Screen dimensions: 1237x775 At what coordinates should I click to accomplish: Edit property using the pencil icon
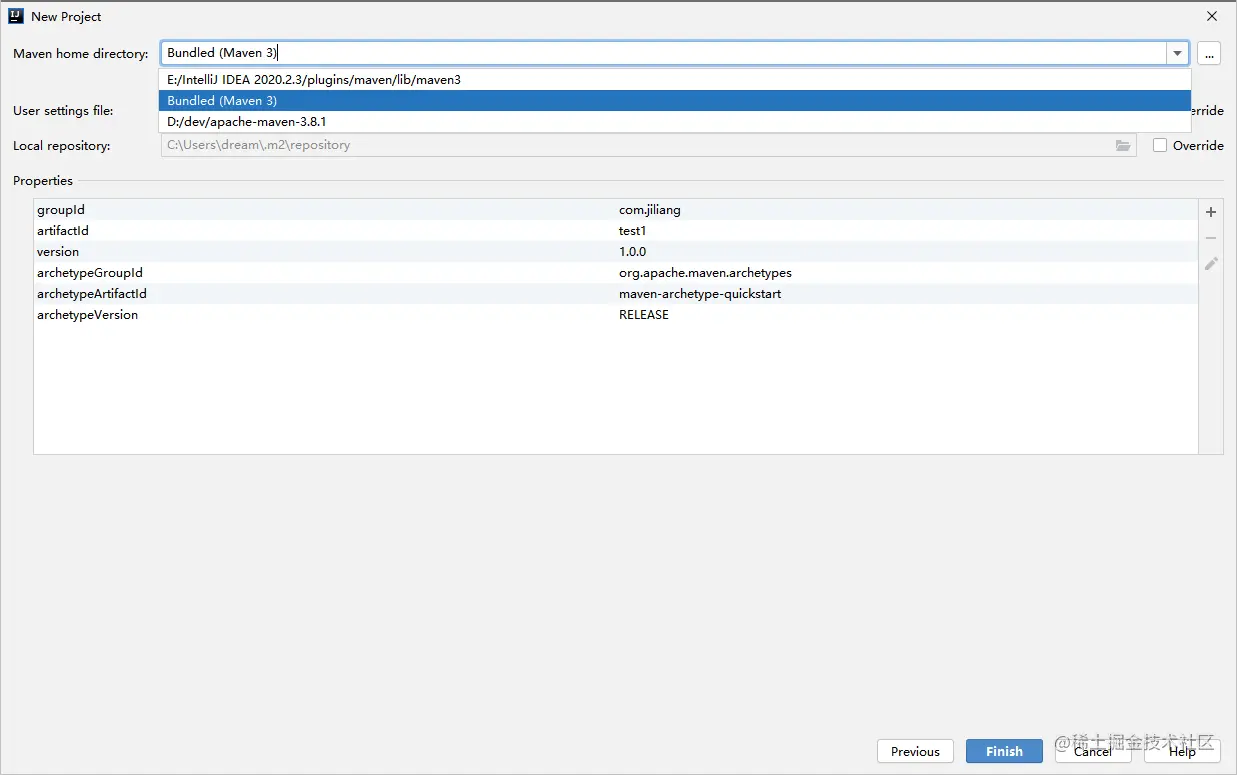pos(1211,264)
